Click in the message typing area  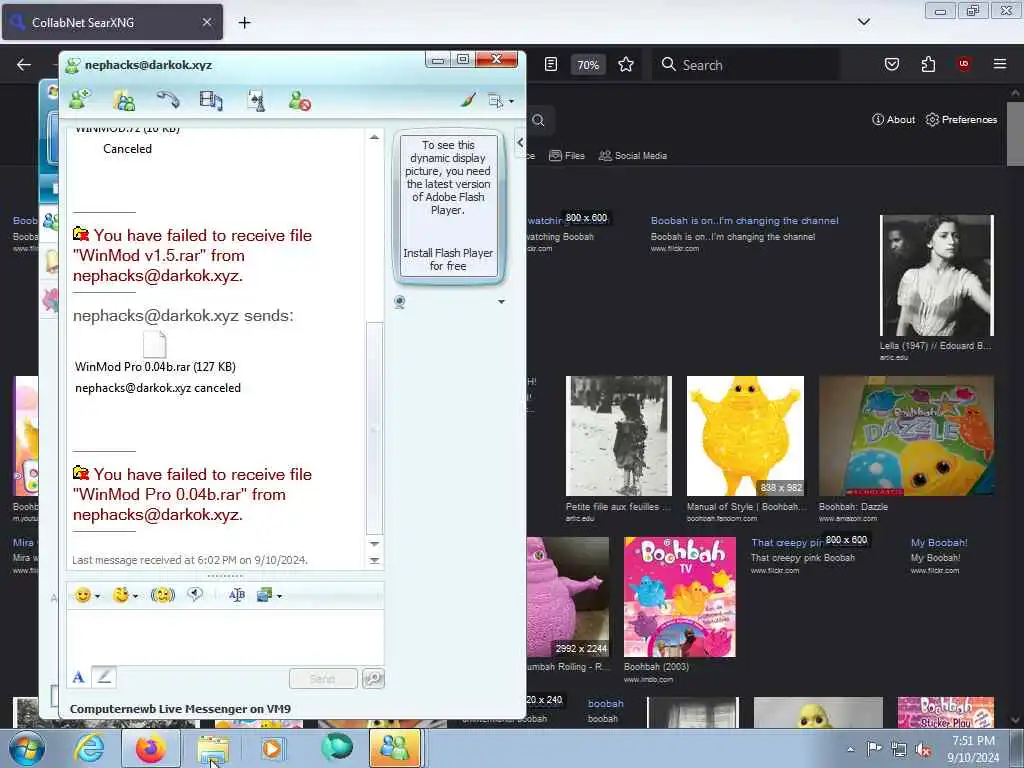tap(225, 637)
